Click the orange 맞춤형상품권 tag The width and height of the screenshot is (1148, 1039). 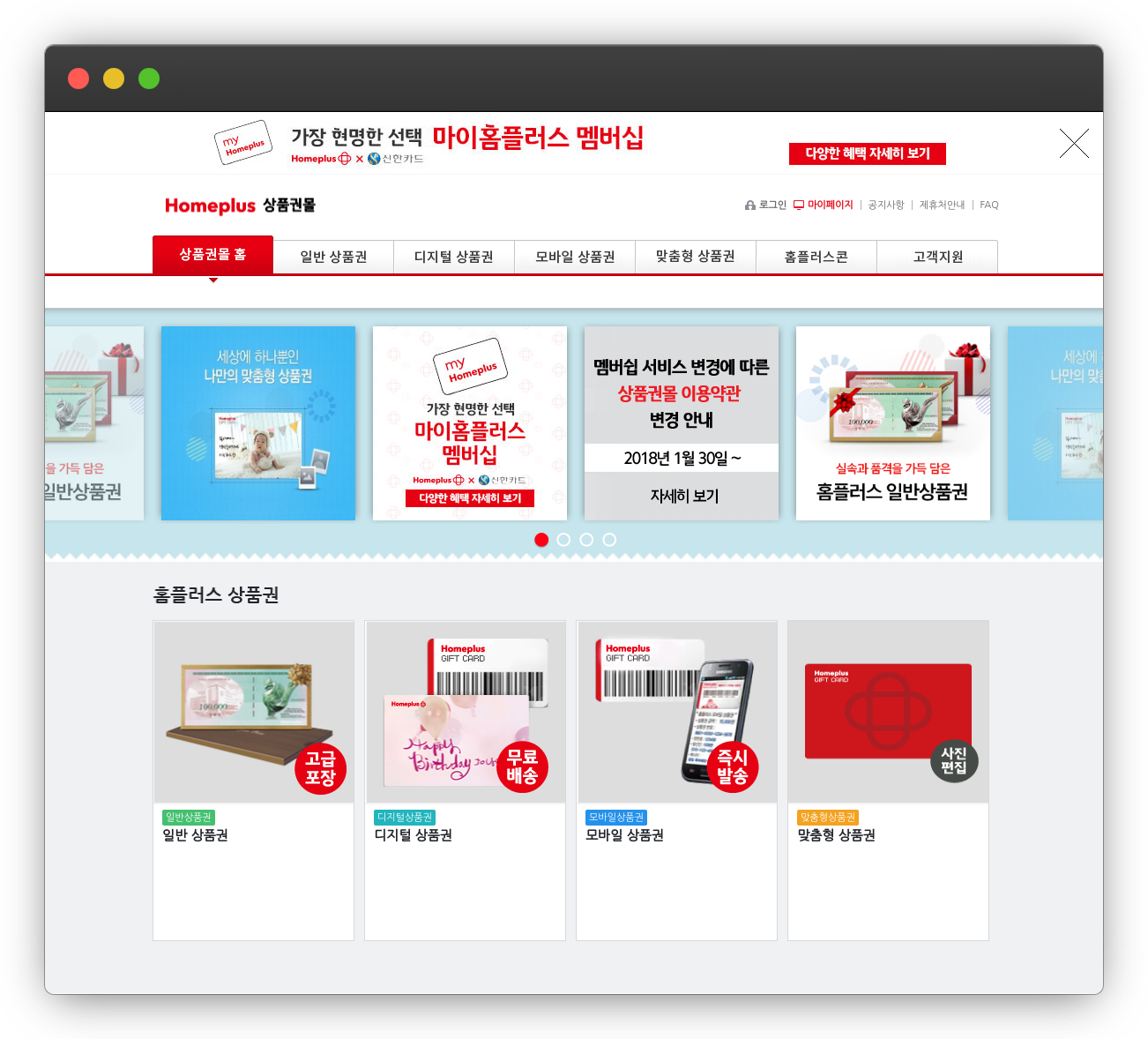pyautogui.click(x=828, y=818)
